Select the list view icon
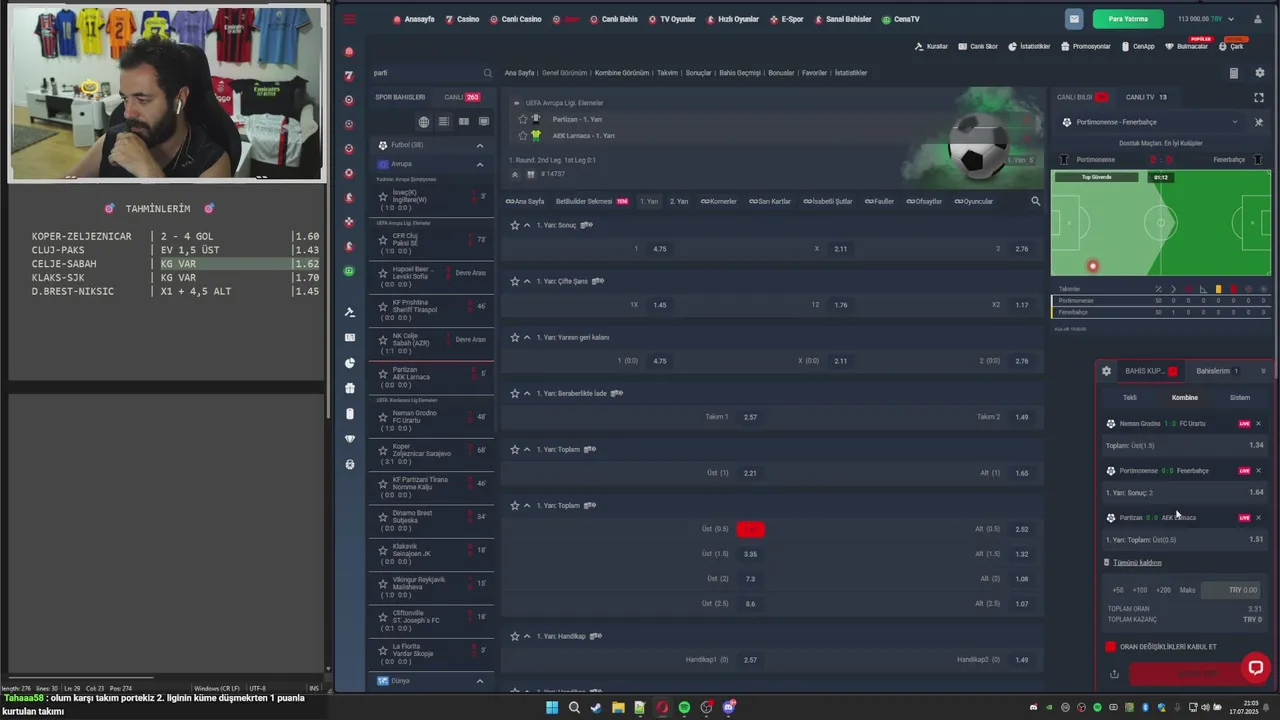 (x=444, y=122)
